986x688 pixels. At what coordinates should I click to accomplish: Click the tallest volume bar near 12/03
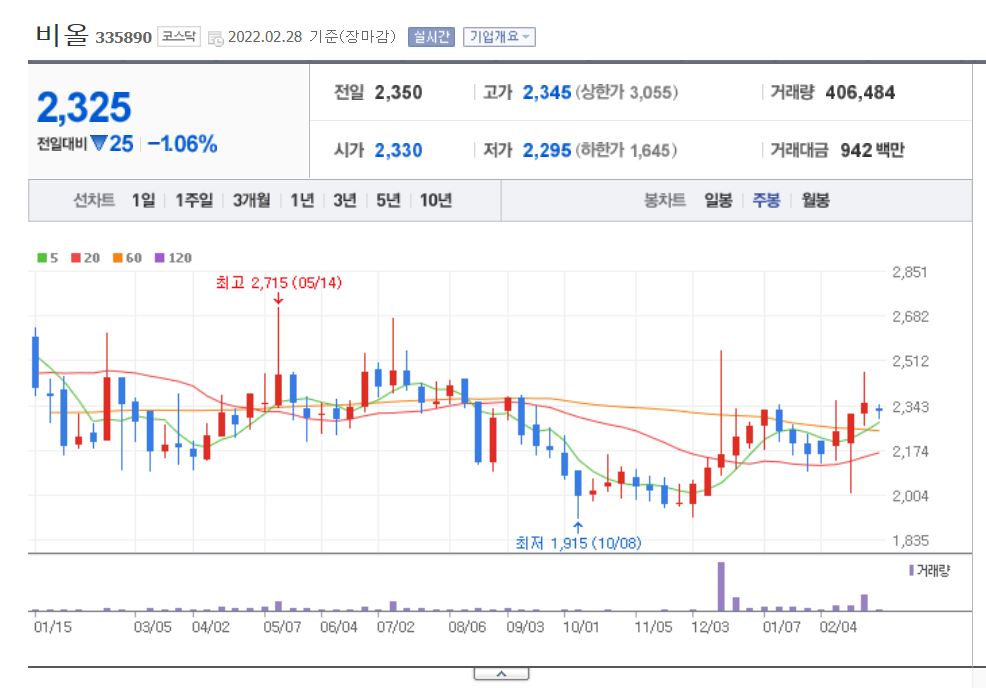point(721,586)
